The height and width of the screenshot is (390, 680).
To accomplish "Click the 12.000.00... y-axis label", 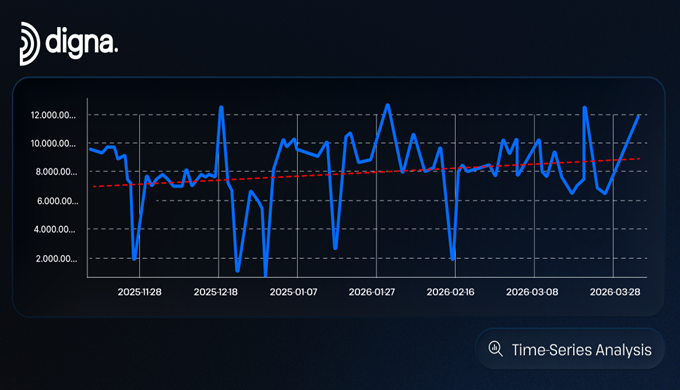I will tap(53, 115).
